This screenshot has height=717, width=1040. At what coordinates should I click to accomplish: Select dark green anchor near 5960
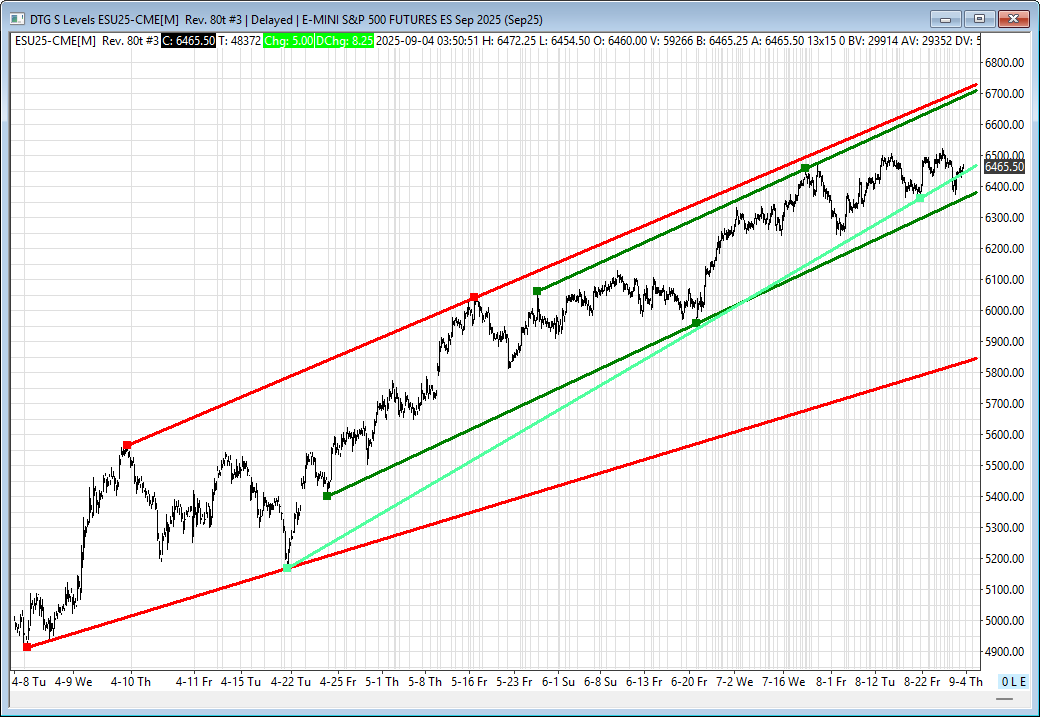(x=696, y=323)
